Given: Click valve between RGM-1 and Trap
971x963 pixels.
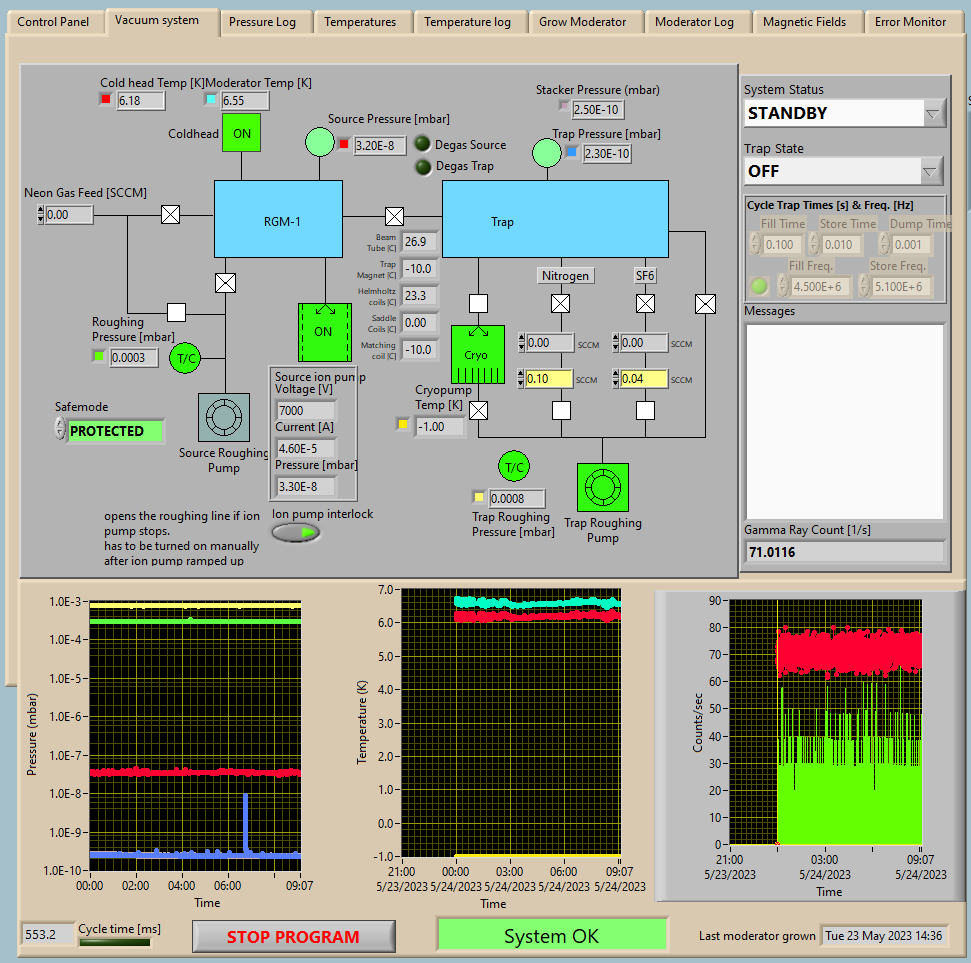Looking at the screenshot, I should coord(395,216).
